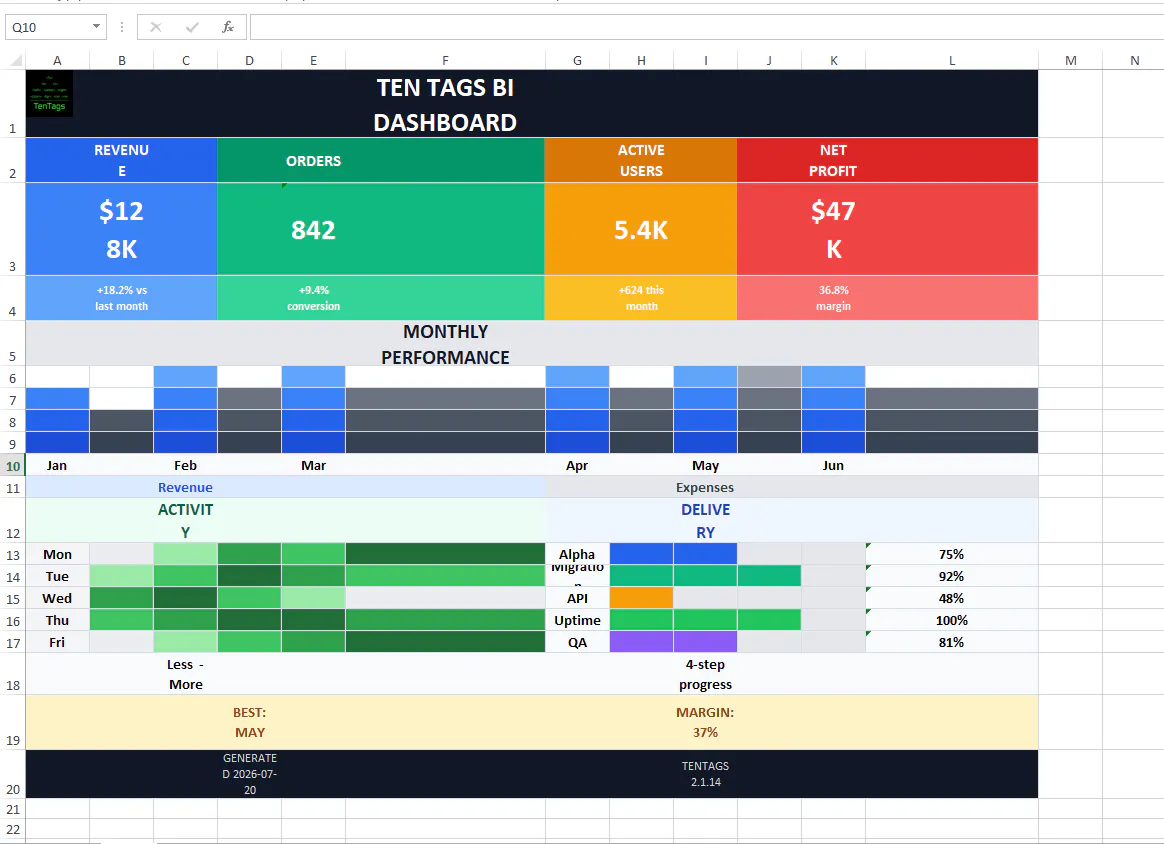Screen dimensions: 1164x844
Task: Click the Expenses legend cell
Action: click(x=791, y=488)
